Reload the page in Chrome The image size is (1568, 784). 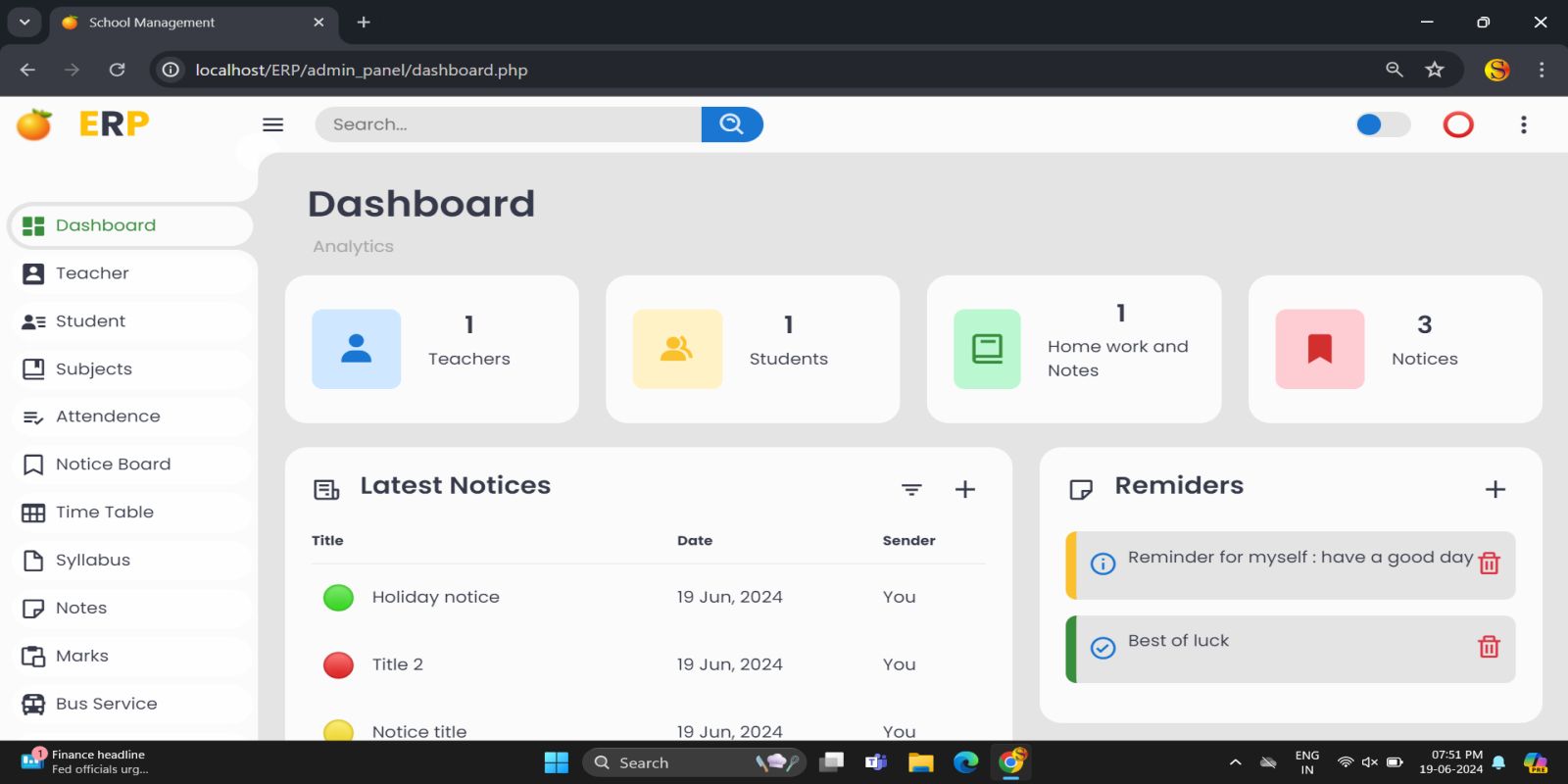[x=118, y=70]
